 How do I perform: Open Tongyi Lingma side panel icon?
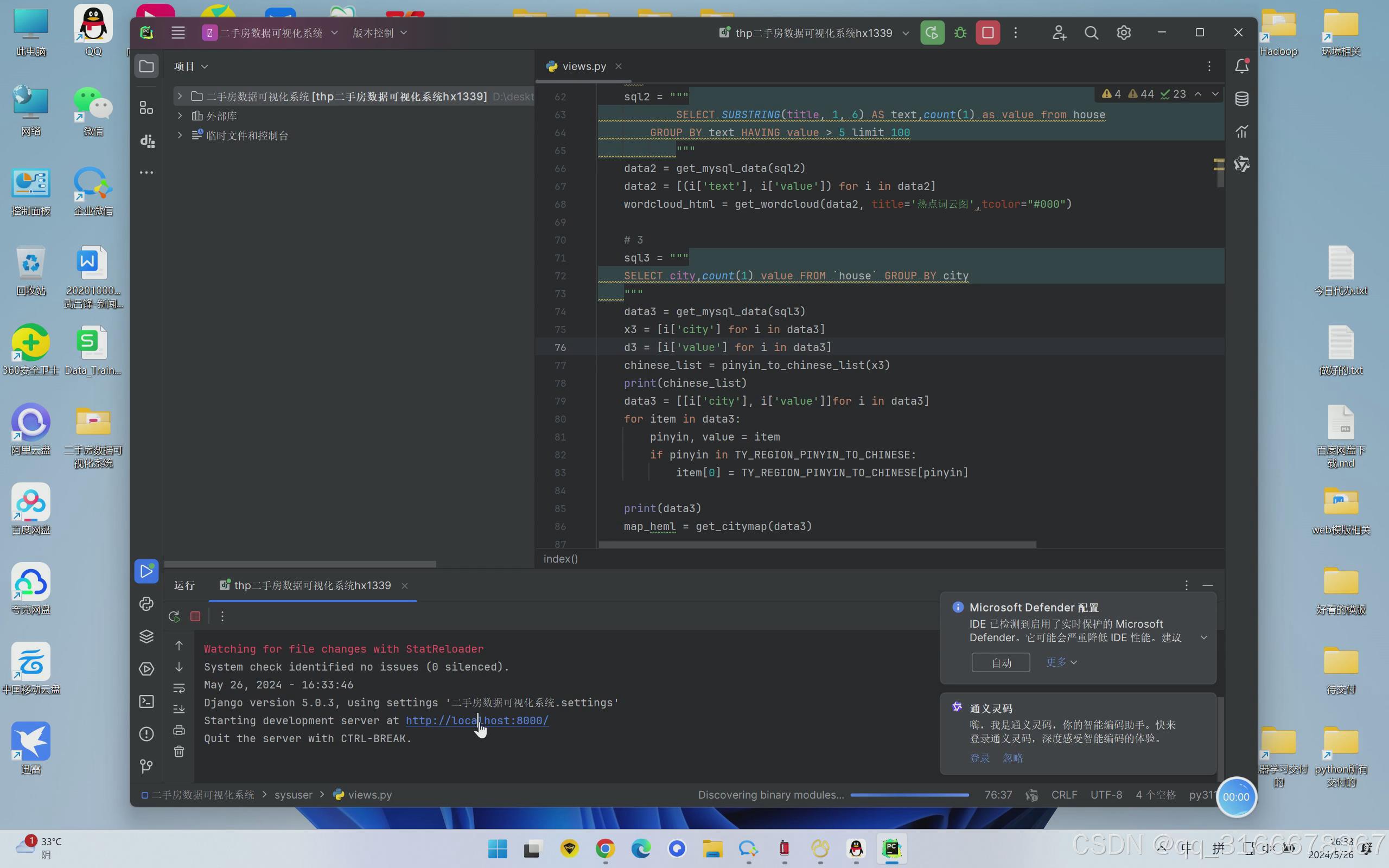[x=1241, y=164]
